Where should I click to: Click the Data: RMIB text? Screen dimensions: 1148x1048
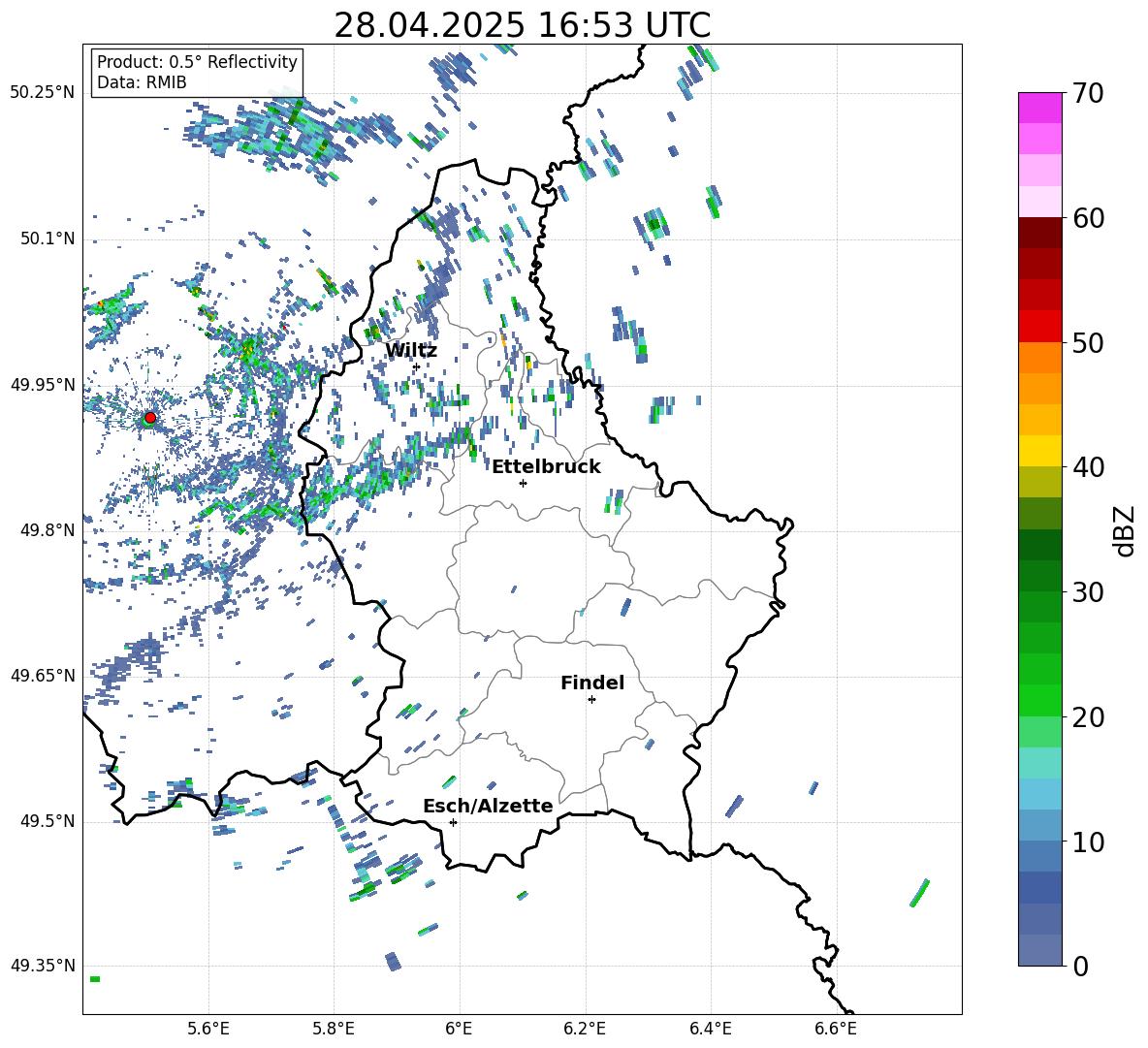pyautogui.click(x=142, y=82)
